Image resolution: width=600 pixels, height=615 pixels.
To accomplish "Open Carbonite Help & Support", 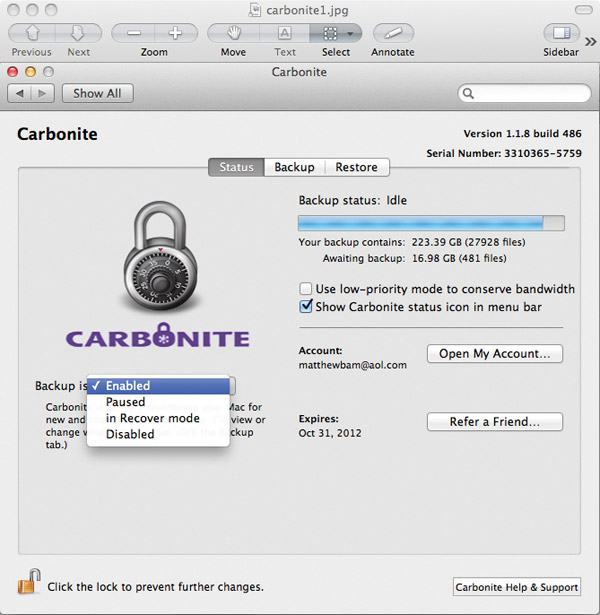I will point(516,587).
